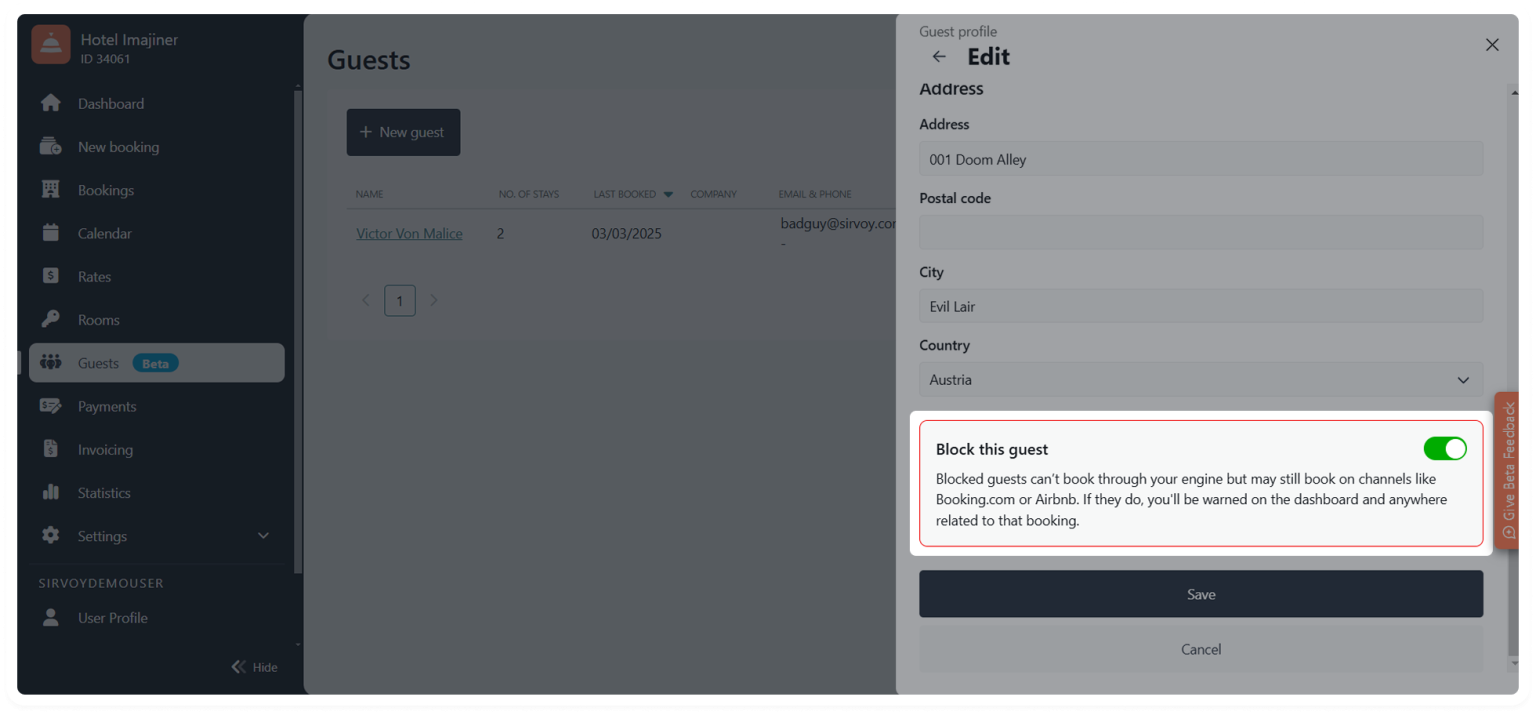Open the Country dropdown showing Austria
The image size is (1536, 715).
(x=1200, y=379)
